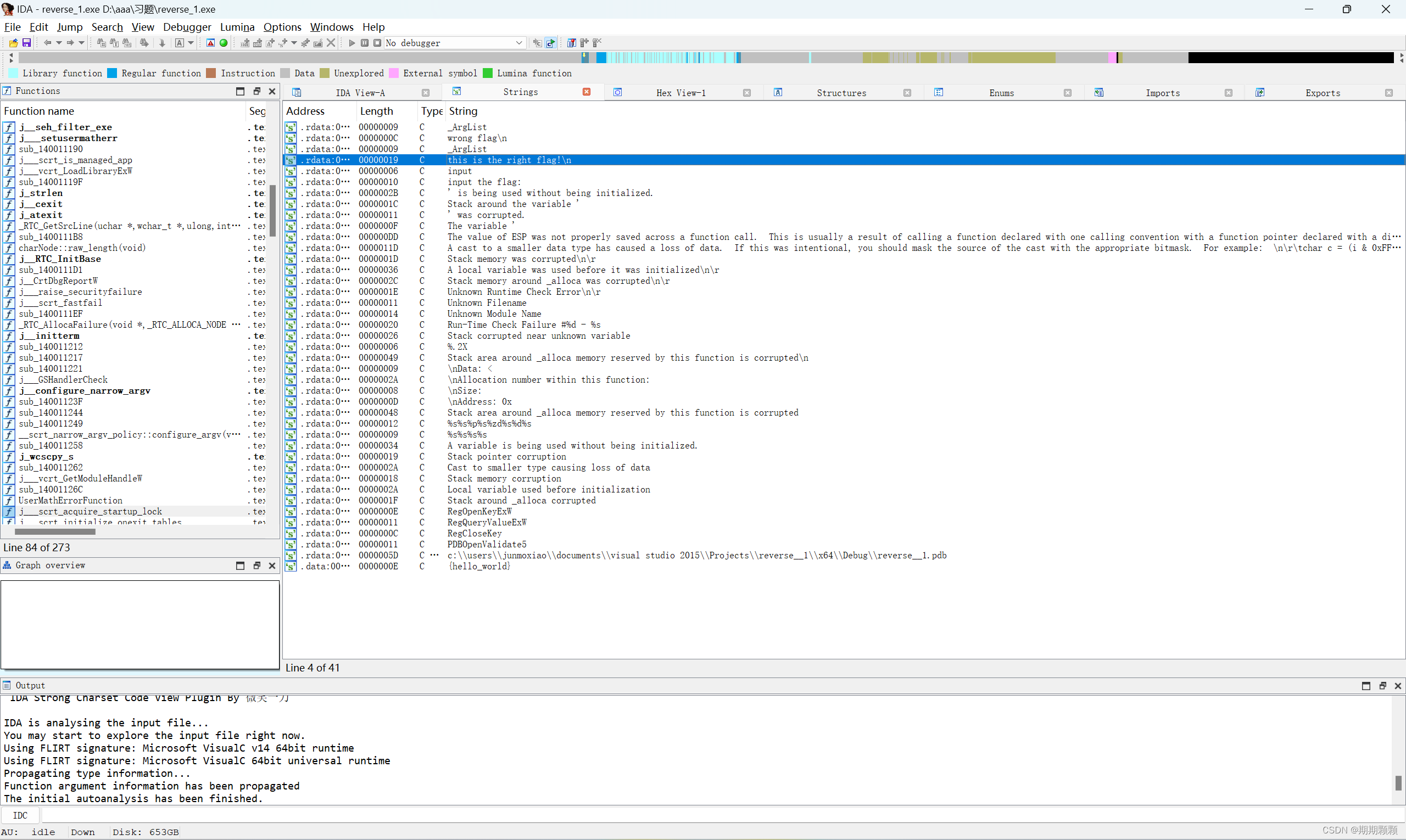This screenshot has width=1406, height=840.
Task: Open the name type dropdown next to A icon
Action: [x=191, y=42]
